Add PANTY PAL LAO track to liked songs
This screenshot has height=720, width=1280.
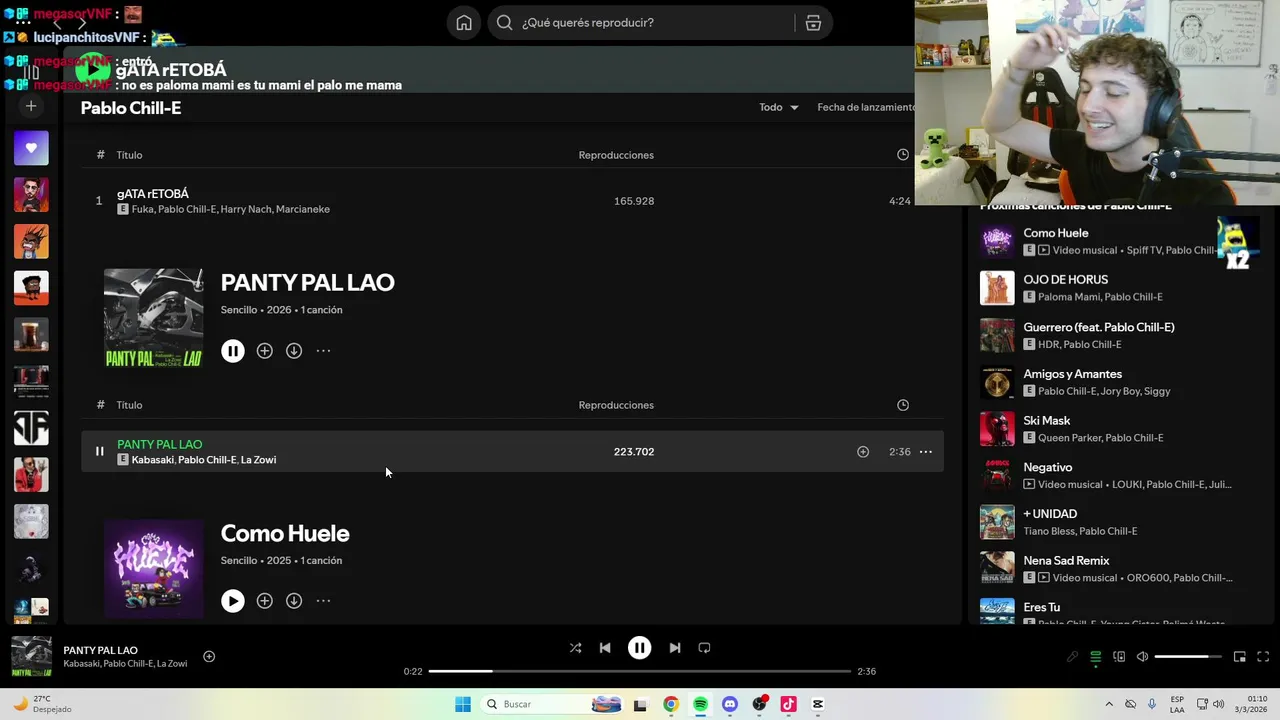863,452
